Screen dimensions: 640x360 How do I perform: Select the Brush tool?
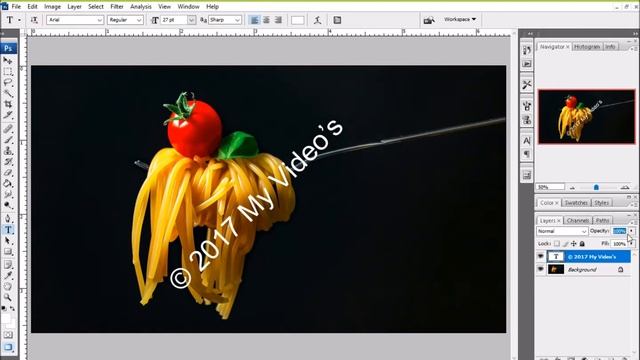[x=8, y=140]
